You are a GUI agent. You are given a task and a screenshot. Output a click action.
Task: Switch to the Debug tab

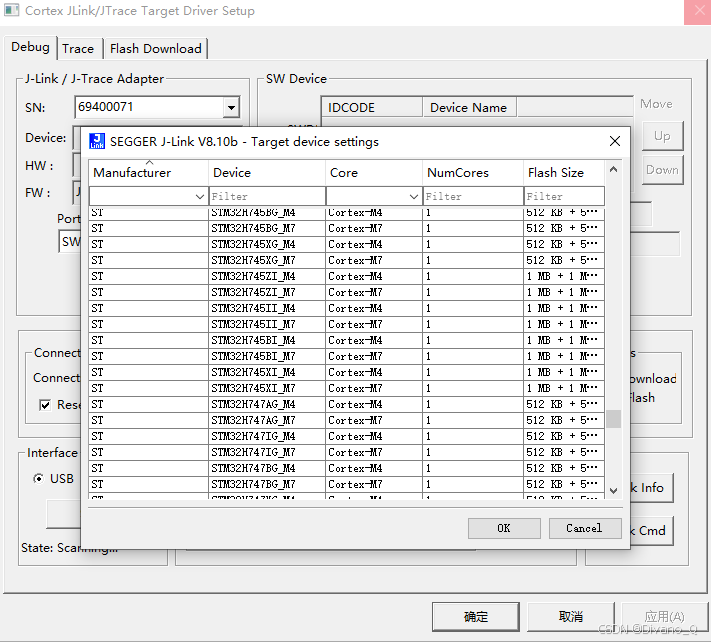[30, 47]
